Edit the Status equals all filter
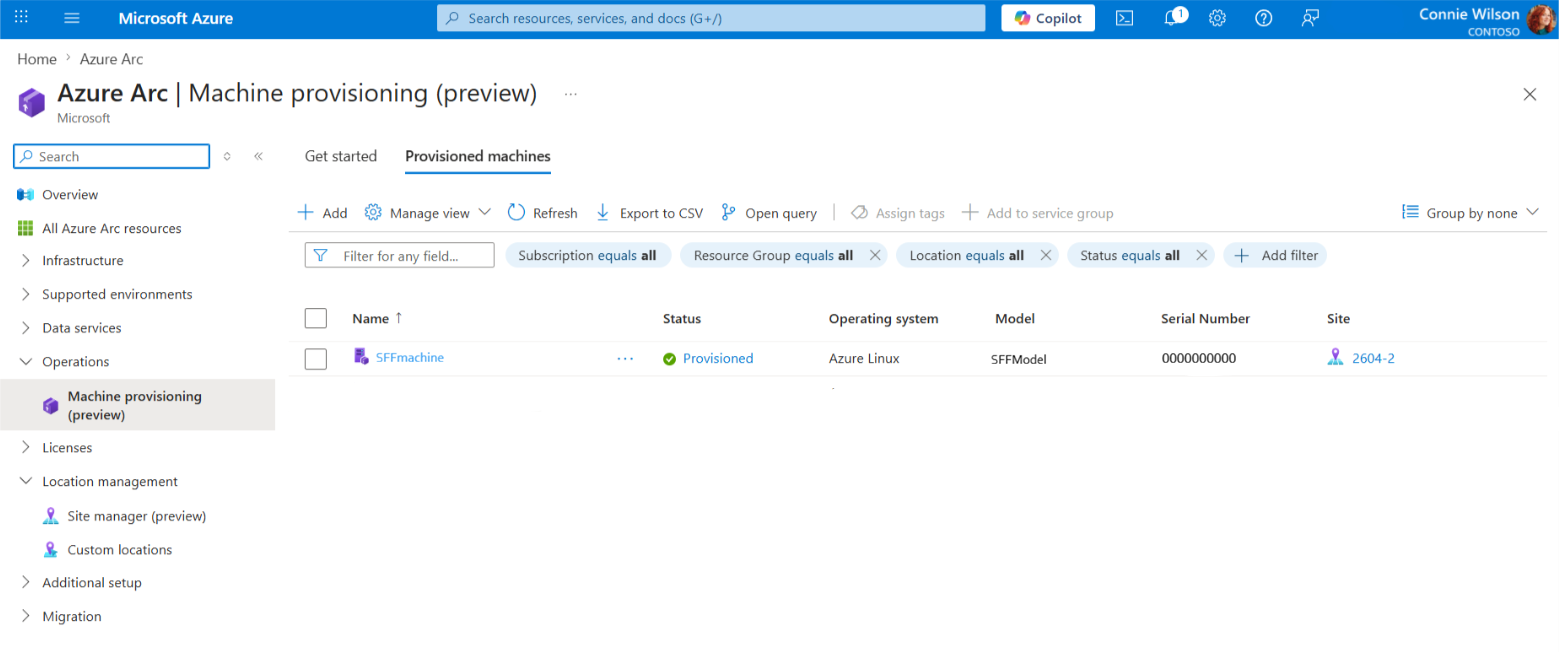 (1130, 256)
